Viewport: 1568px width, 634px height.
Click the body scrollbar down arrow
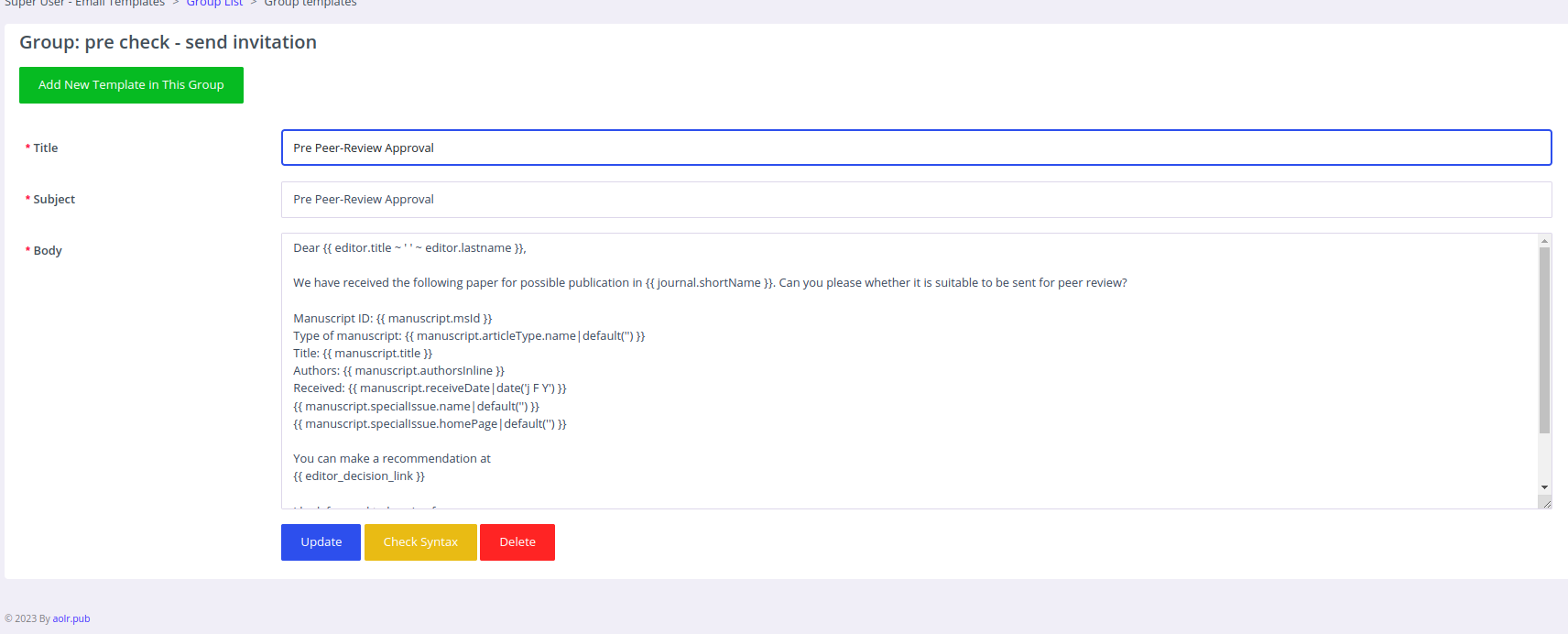coord(1544,487)
